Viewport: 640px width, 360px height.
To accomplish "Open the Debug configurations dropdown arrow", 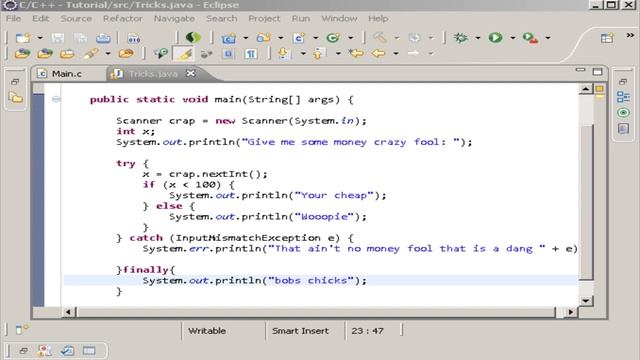I will (x=478, y=38).
